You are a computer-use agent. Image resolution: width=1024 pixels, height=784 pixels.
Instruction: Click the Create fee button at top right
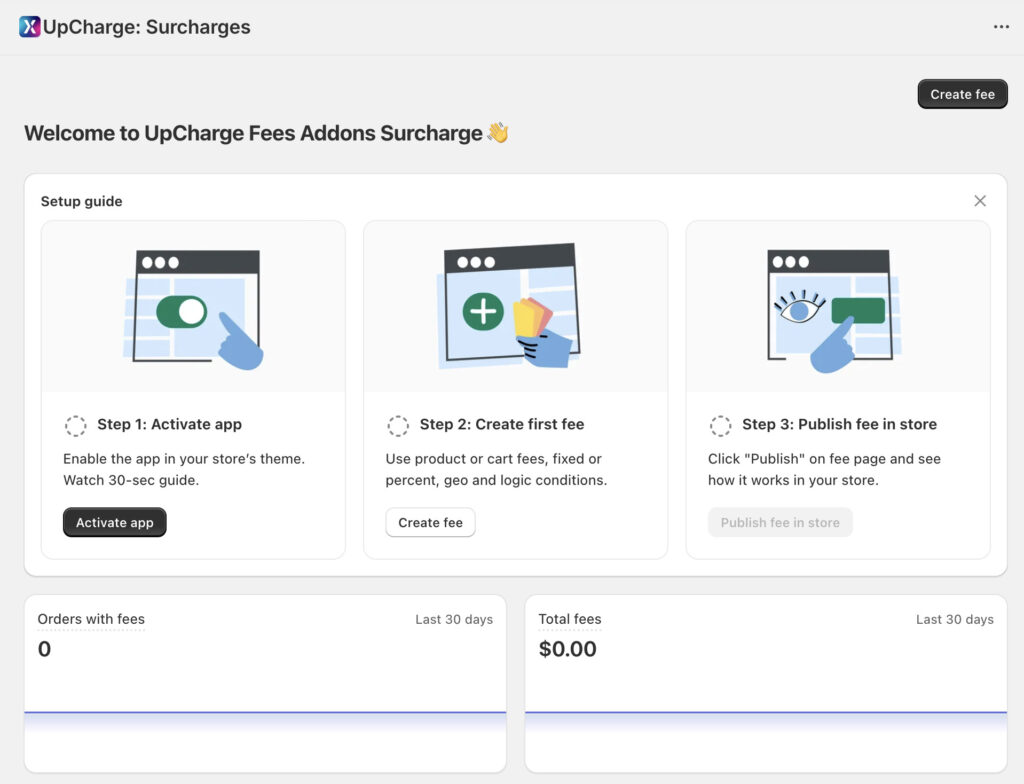click(x=962, y=94)
